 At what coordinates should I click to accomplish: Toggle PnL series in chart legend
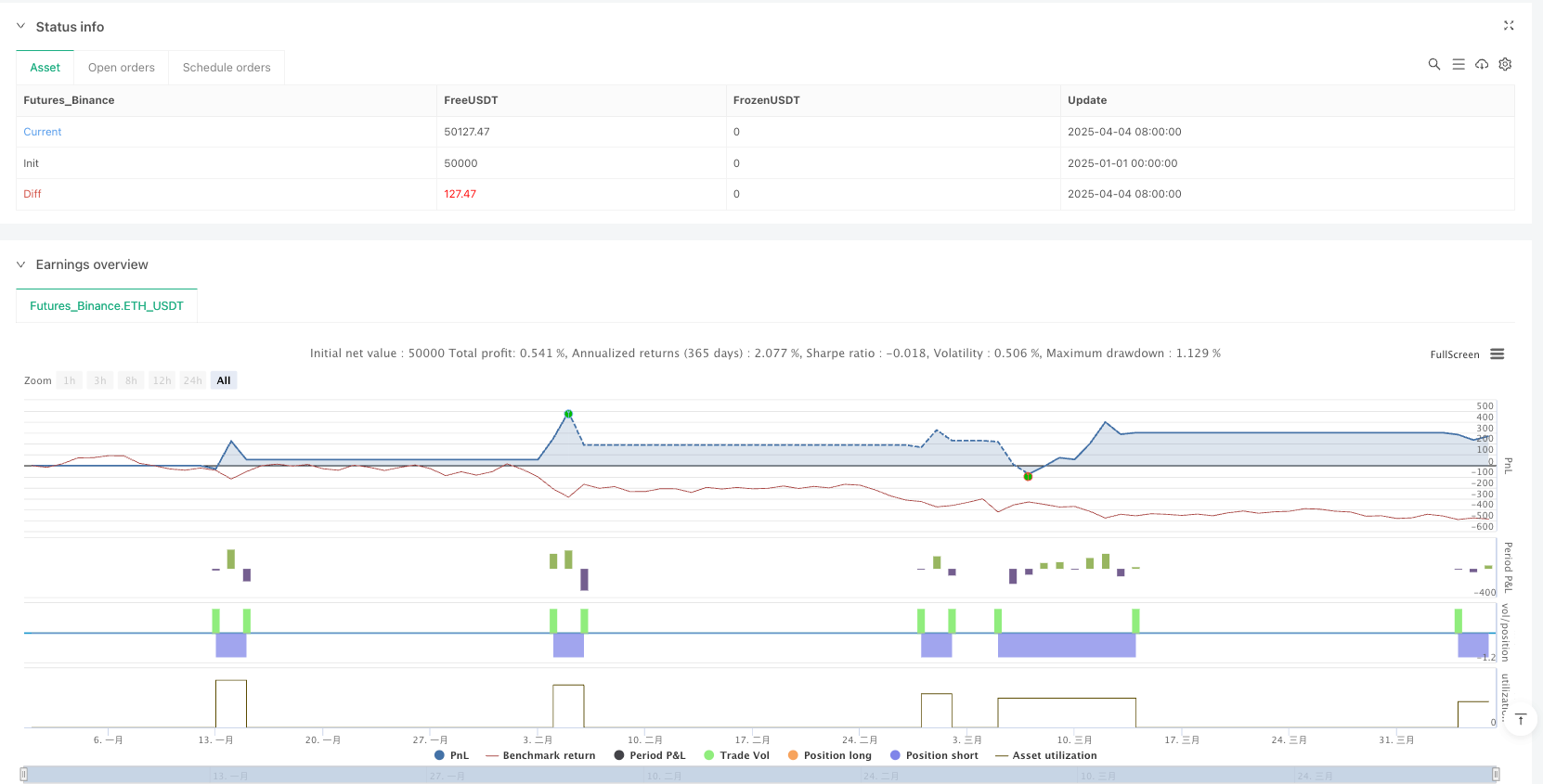tap(451, 755)
